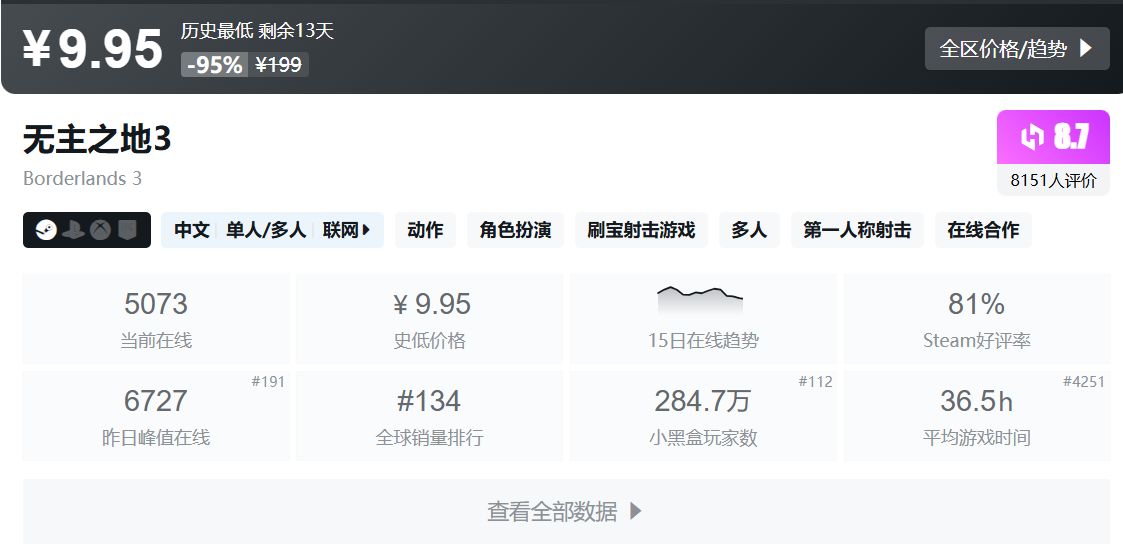Open the 15日在线趋势 trend chart
1123x560 pixels.
[x=703, y=319]
